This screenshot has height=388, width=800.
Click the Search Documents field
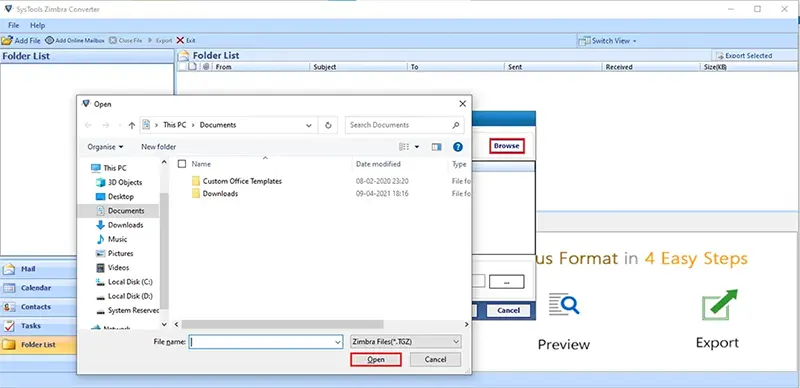click(404, 125)
